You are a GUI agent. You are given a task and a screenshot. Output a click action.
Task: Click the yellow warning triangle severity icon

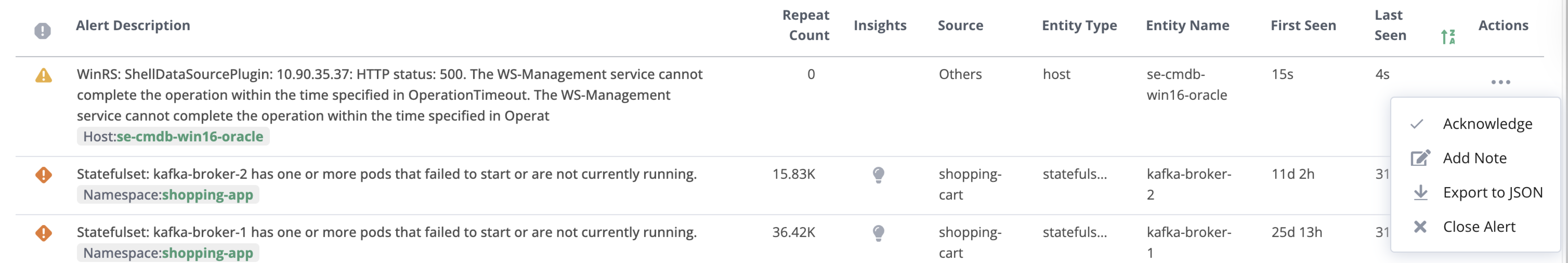[43, 75]
